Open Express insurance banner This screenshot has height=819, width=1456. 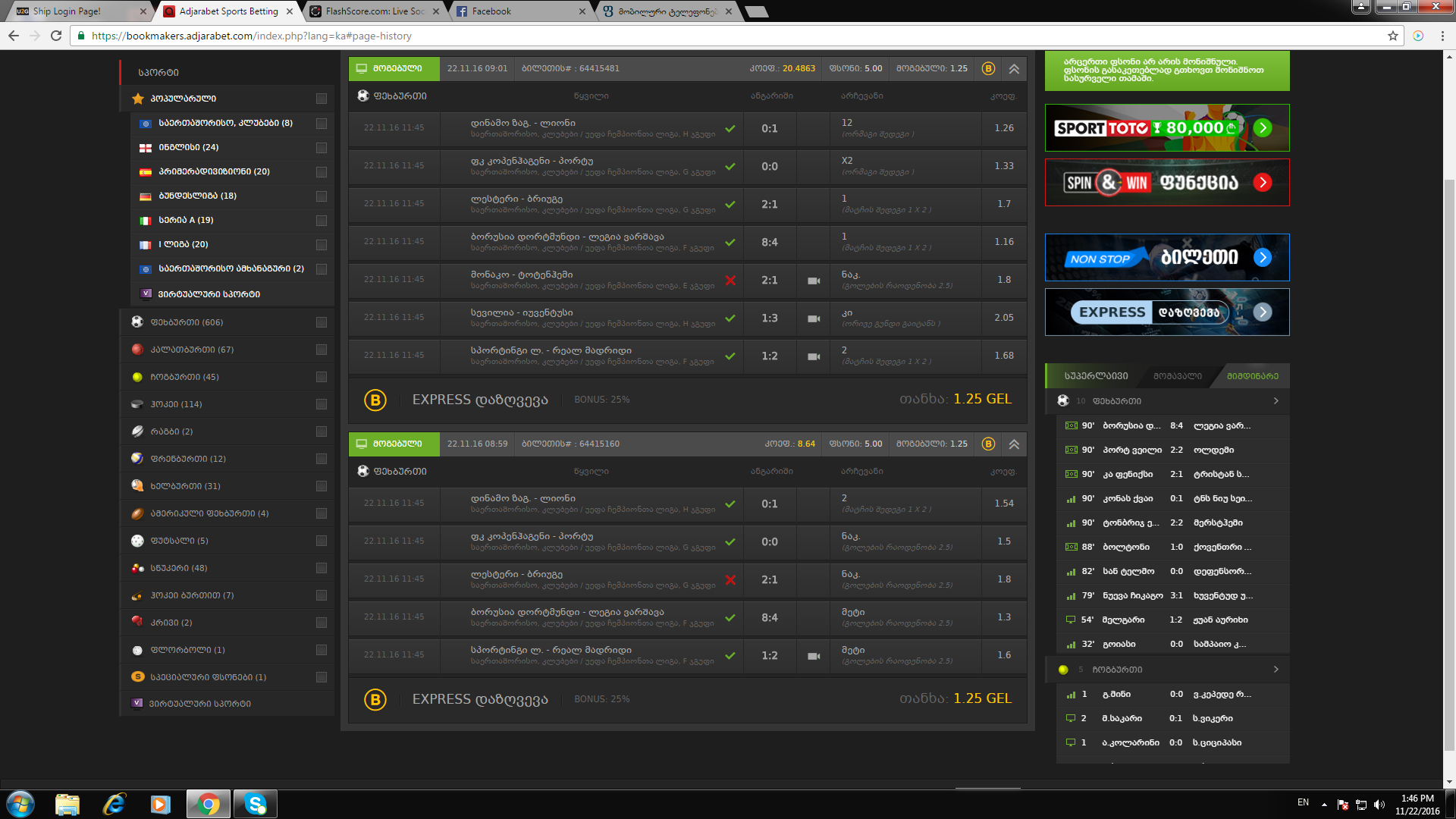tap(1166, 312)
